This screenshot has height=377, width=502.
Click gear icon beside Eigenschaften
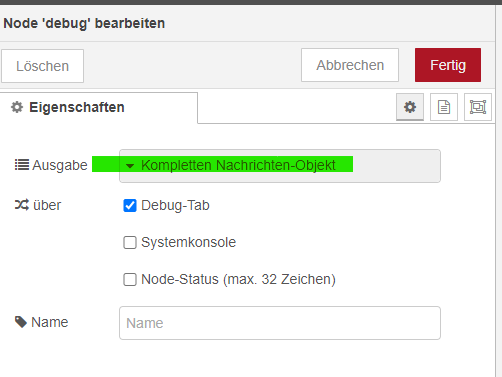click(x=17, y=107)
